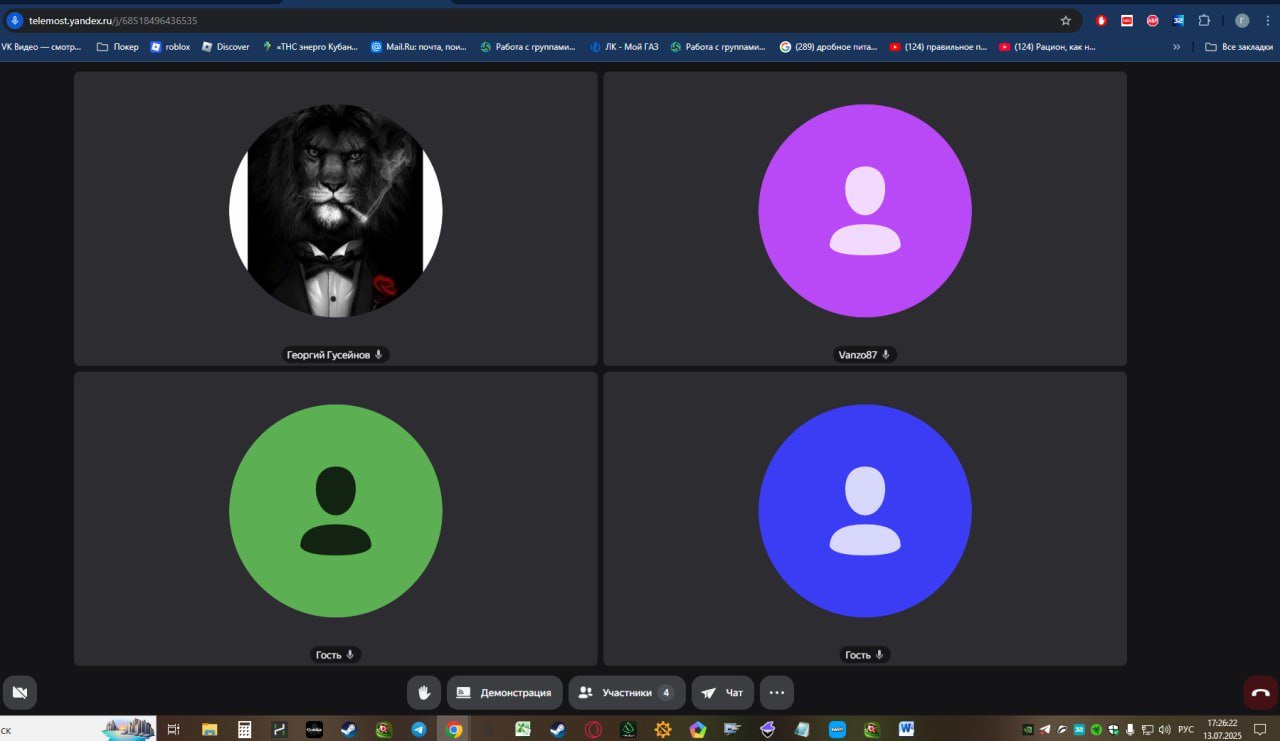Raise hand using the hand icon
Viewport: 1280px width, 741px height.
coord(424,692)
